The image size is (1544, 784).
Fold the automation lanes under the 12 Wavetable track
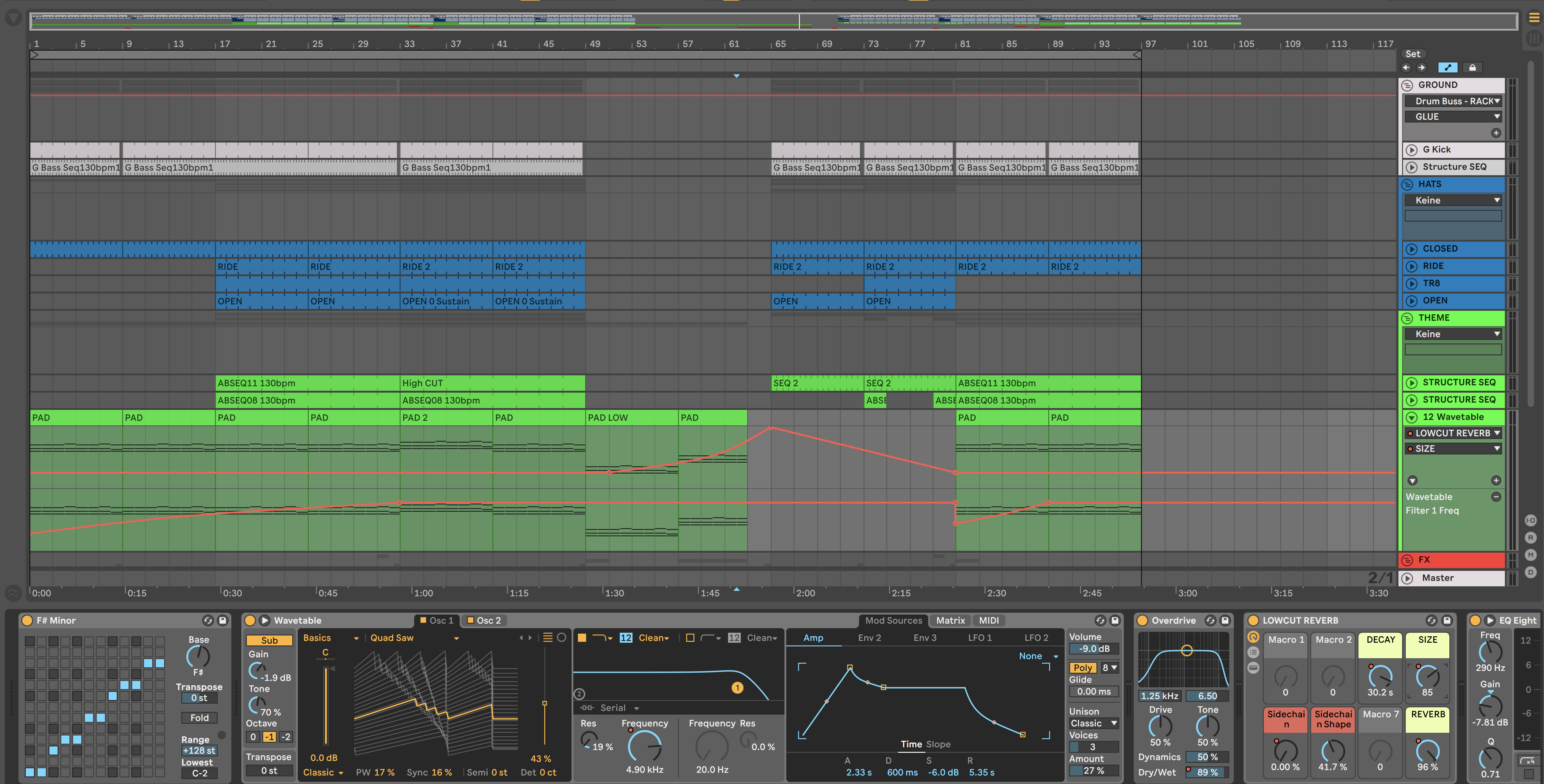pos(1412,480)
